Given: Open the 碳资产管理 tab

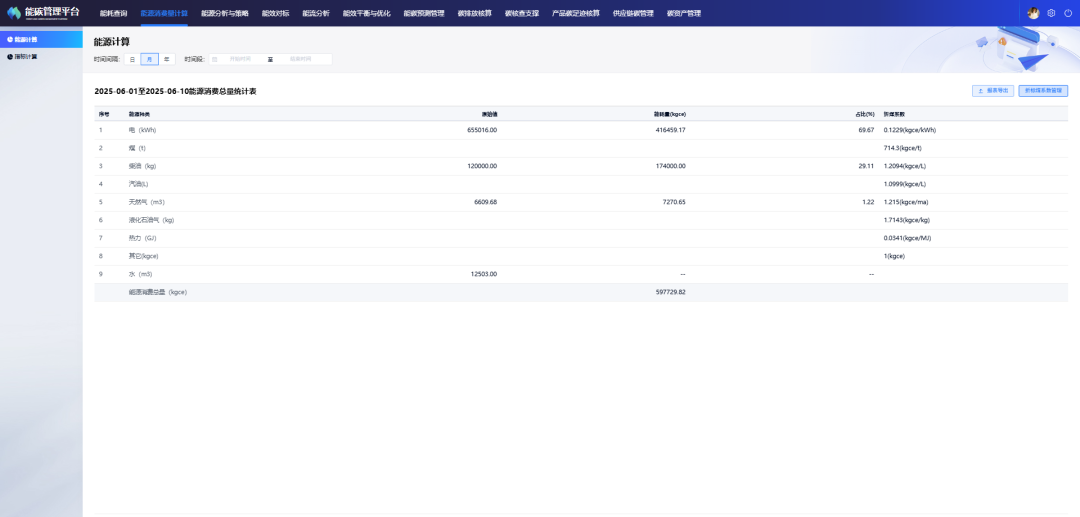Looking at the screenshot, I should click(x=683, y=13).
